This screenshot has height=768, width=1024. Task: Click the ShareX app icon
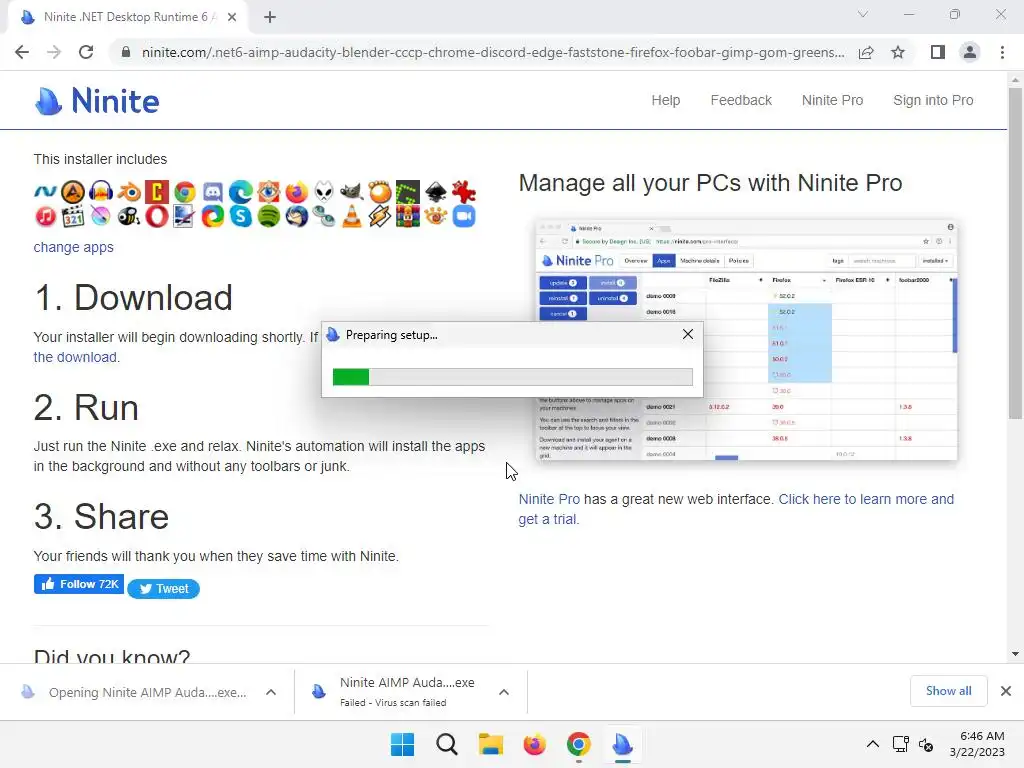coord(213,216)
